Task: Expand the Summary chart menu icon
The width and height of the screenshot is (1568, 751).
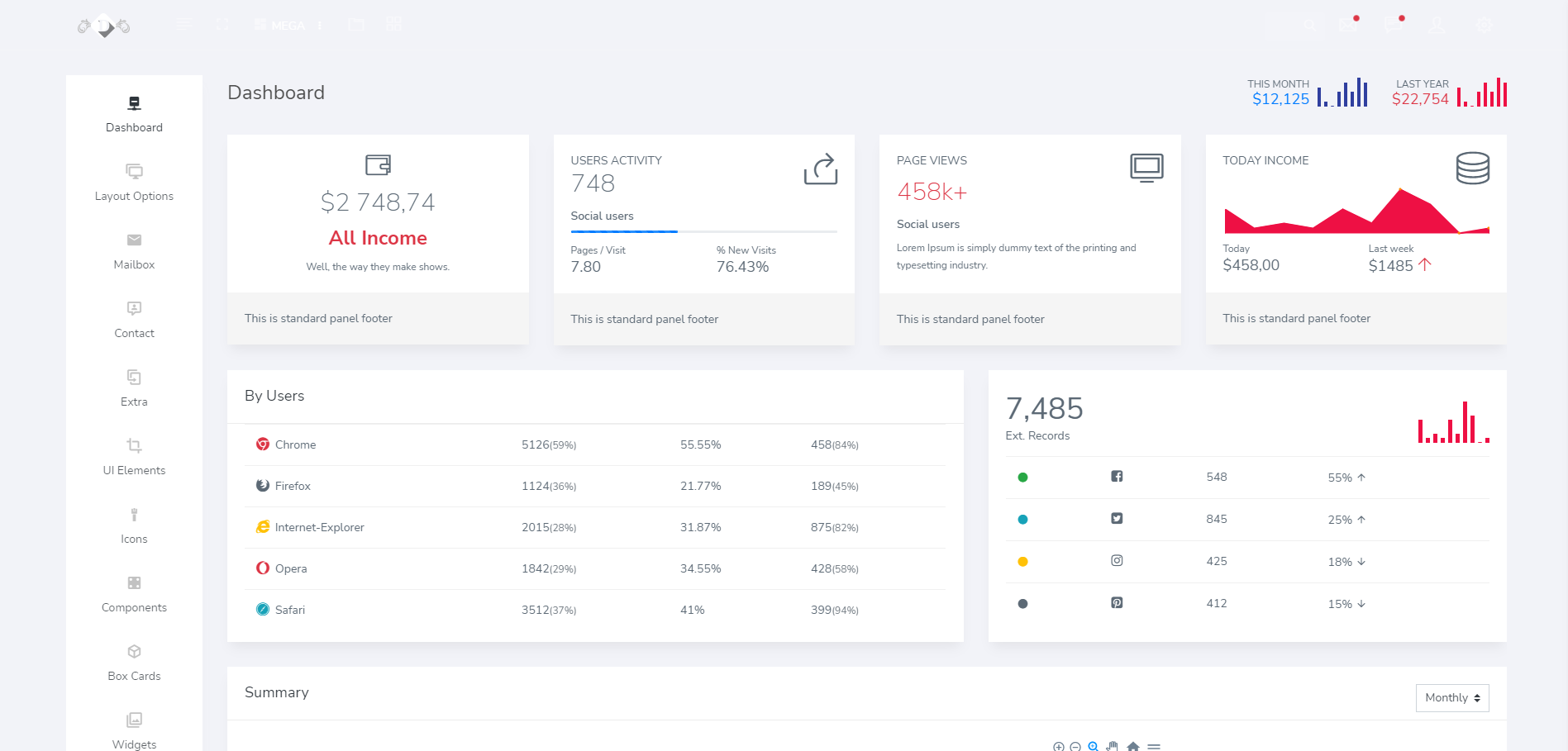Action: [1155, 746]
